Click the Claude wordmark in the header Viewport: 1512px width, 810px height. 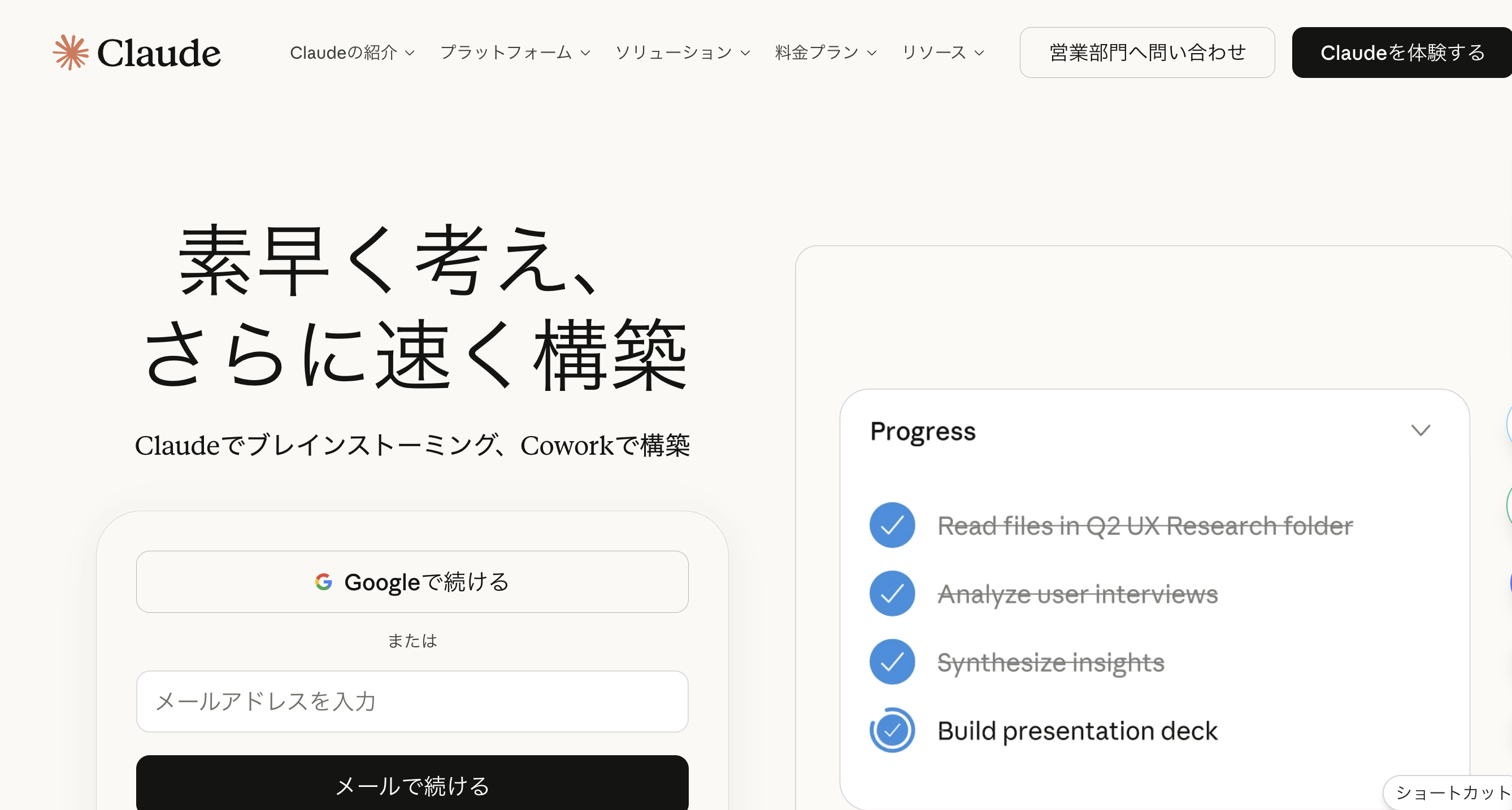point(158,53)
